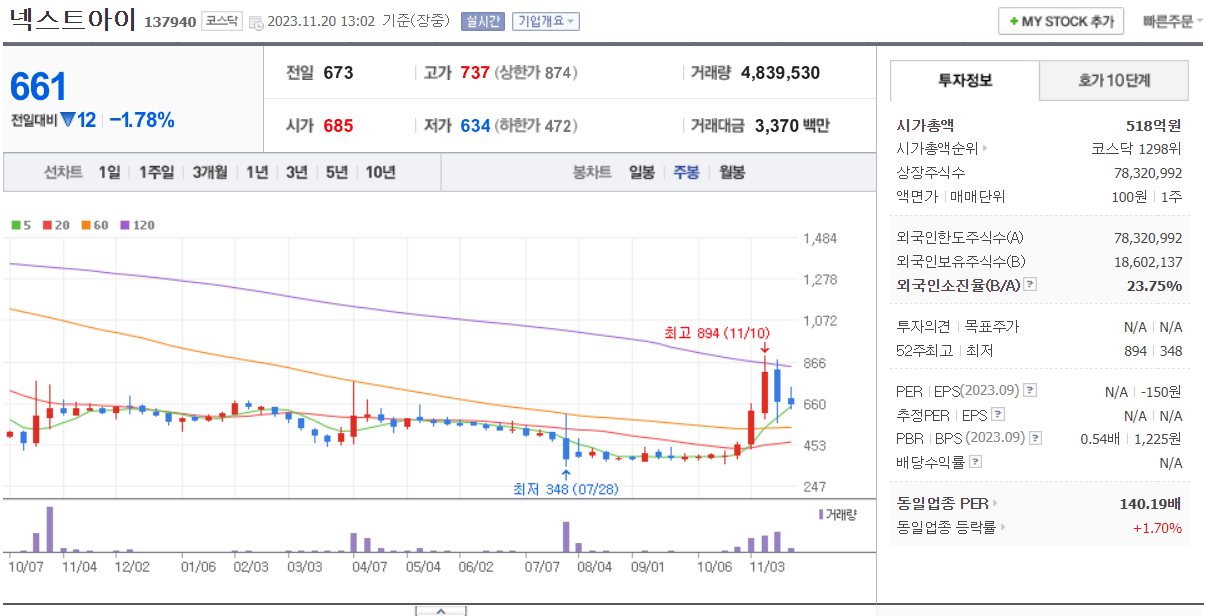
Task: Click the calendar icon before the 2023.11.20 date
Action: point(255,22)
